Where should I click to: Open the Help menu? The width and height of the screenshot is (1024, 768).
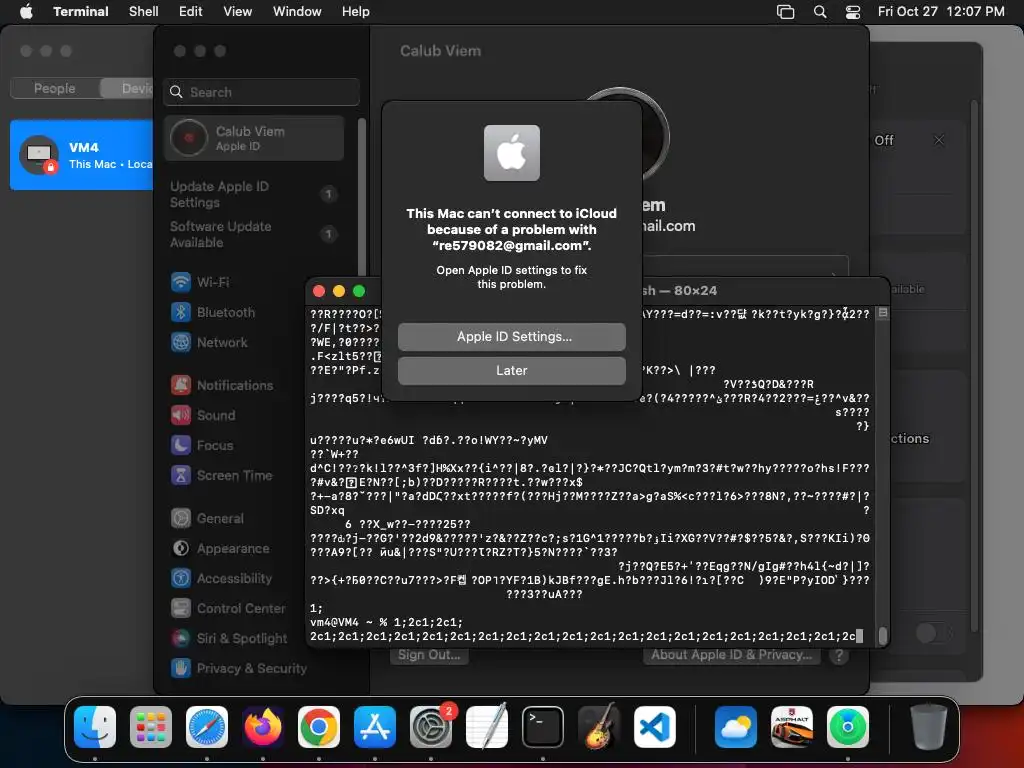[x=356, y=11]
